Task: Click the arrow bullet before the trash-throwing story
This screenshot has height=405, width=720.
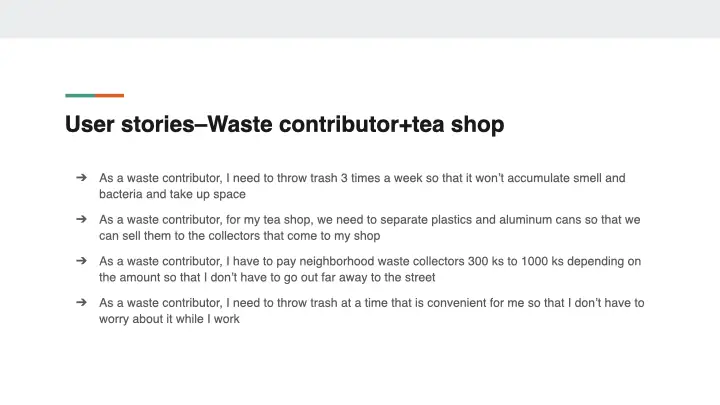Action: pyautogui.click(x=80, y=178)
